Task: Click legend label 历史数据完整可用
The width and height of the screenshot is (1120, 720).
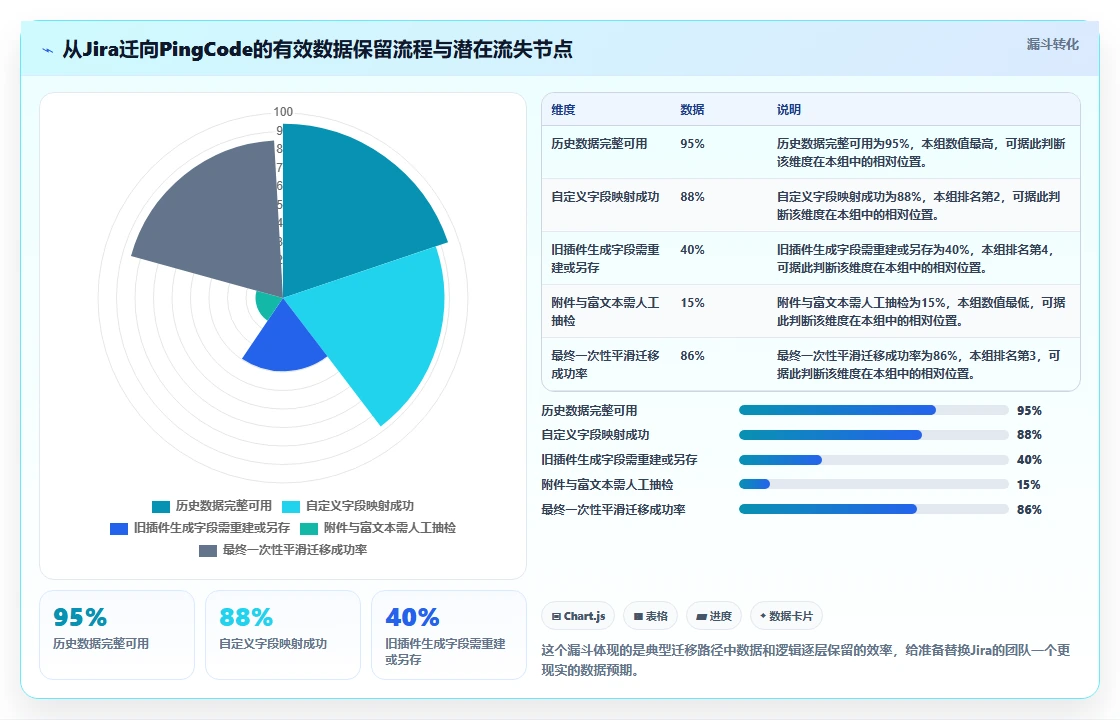Action: click(x=224, y=506)
